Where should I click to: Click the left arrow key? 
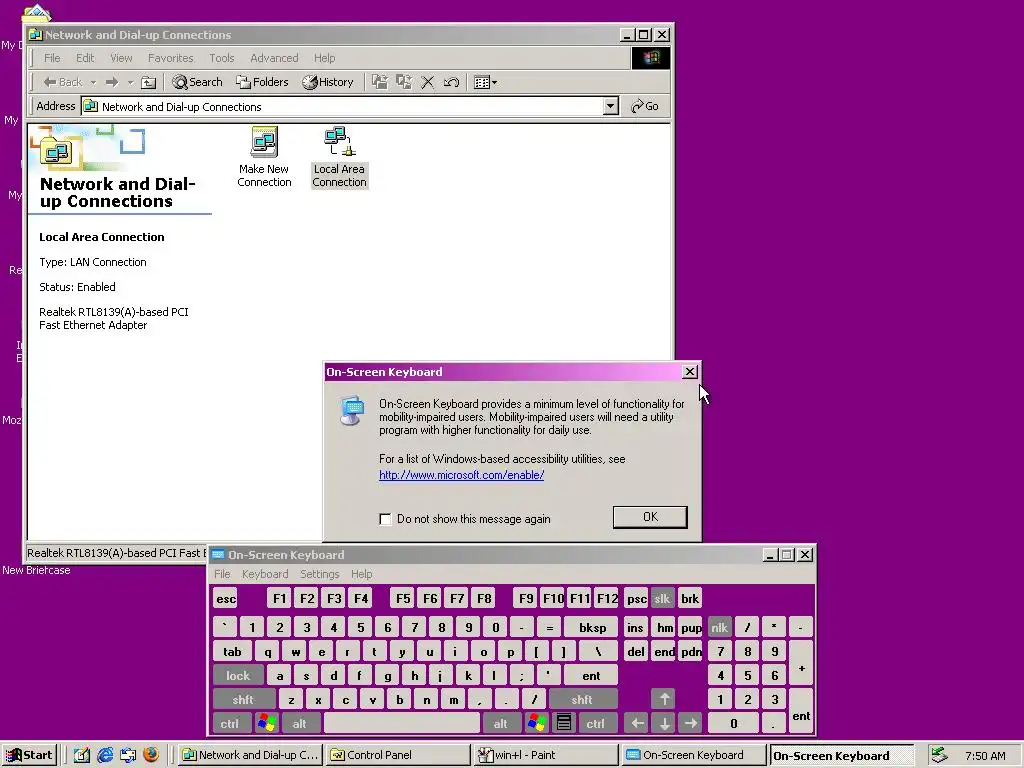tap(637, 723)
